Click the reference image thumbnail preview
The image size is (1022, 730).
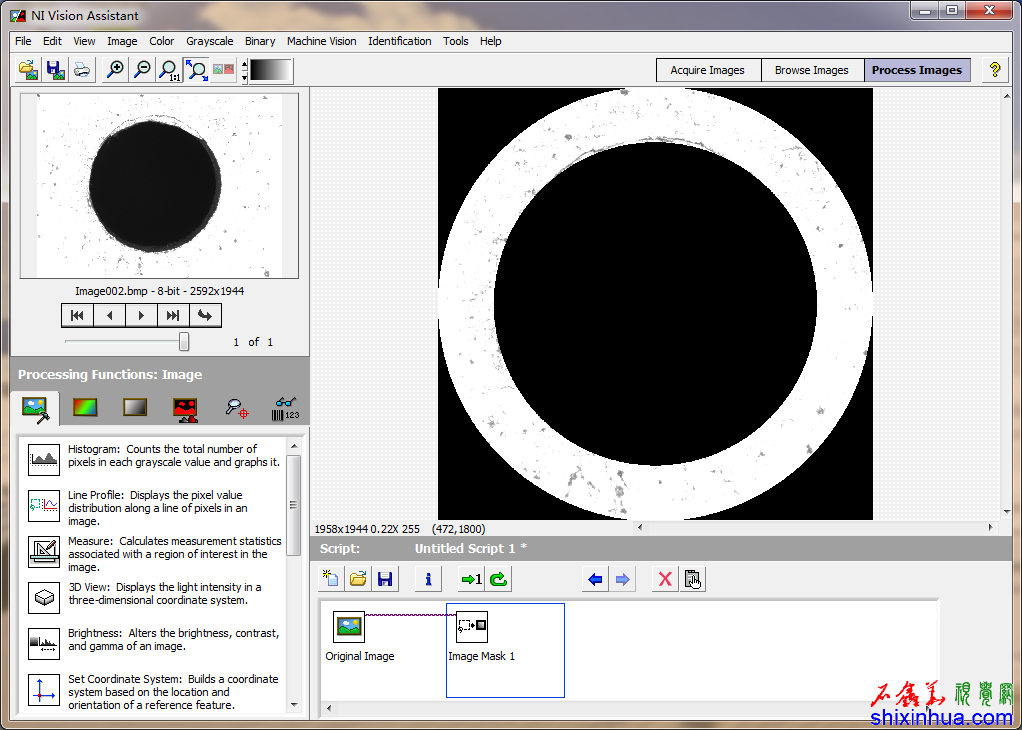pos(159,186)
